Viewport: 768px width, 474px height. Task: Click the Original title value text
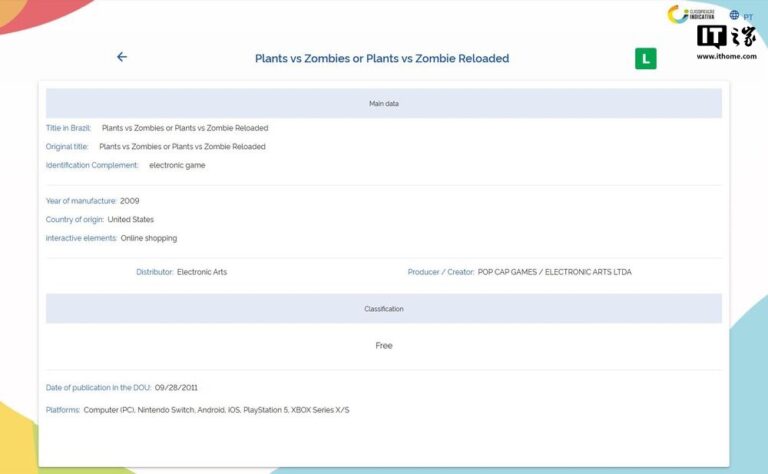pyautogui.click(x=182, y=147)
